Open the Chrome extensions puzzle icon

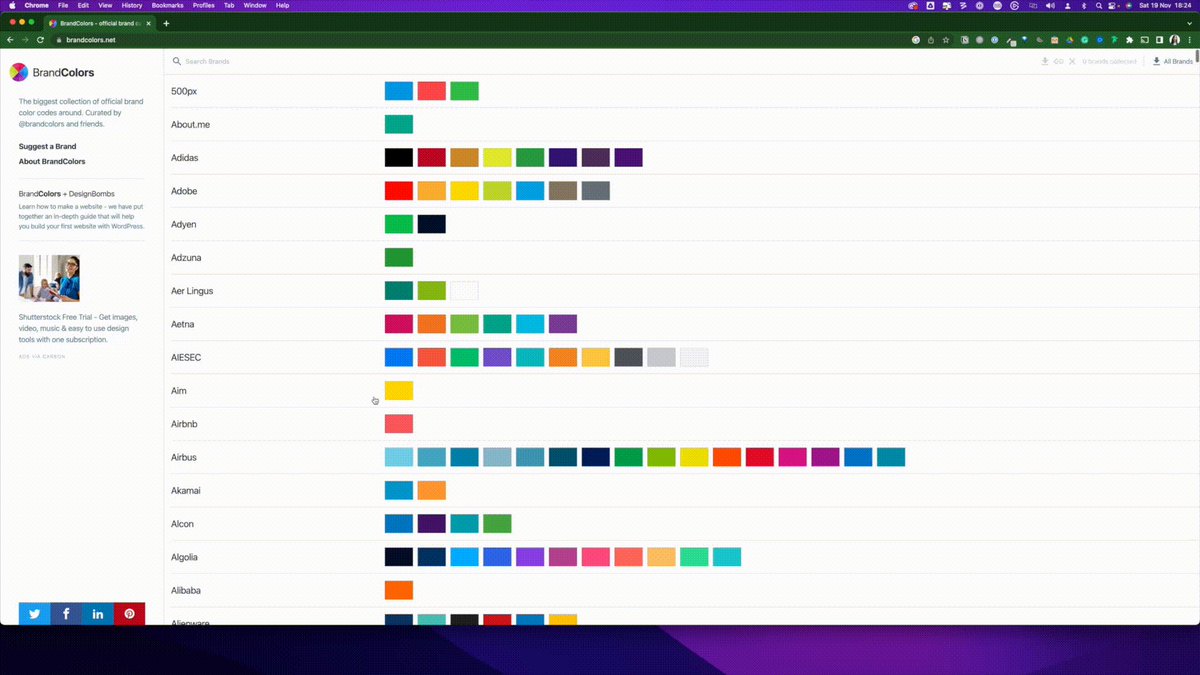click(1130, 40)
